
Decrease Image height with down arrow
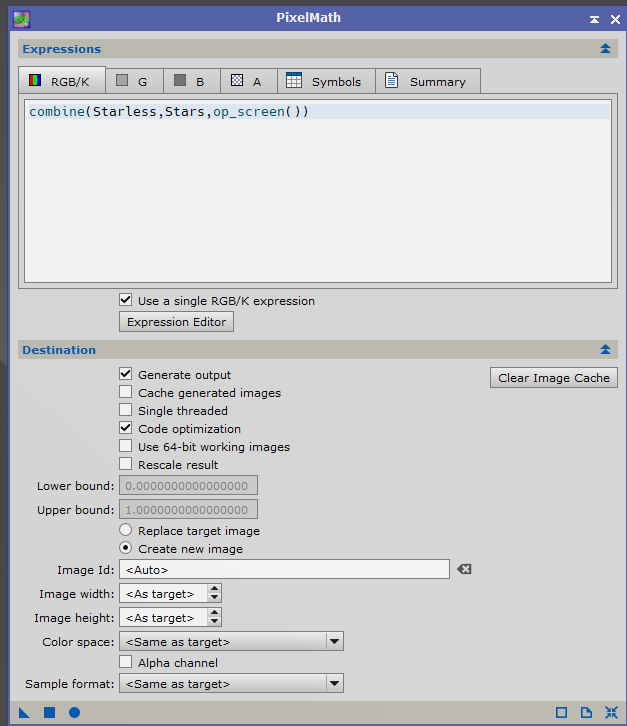pyautogui.click(x=214, y=622)
